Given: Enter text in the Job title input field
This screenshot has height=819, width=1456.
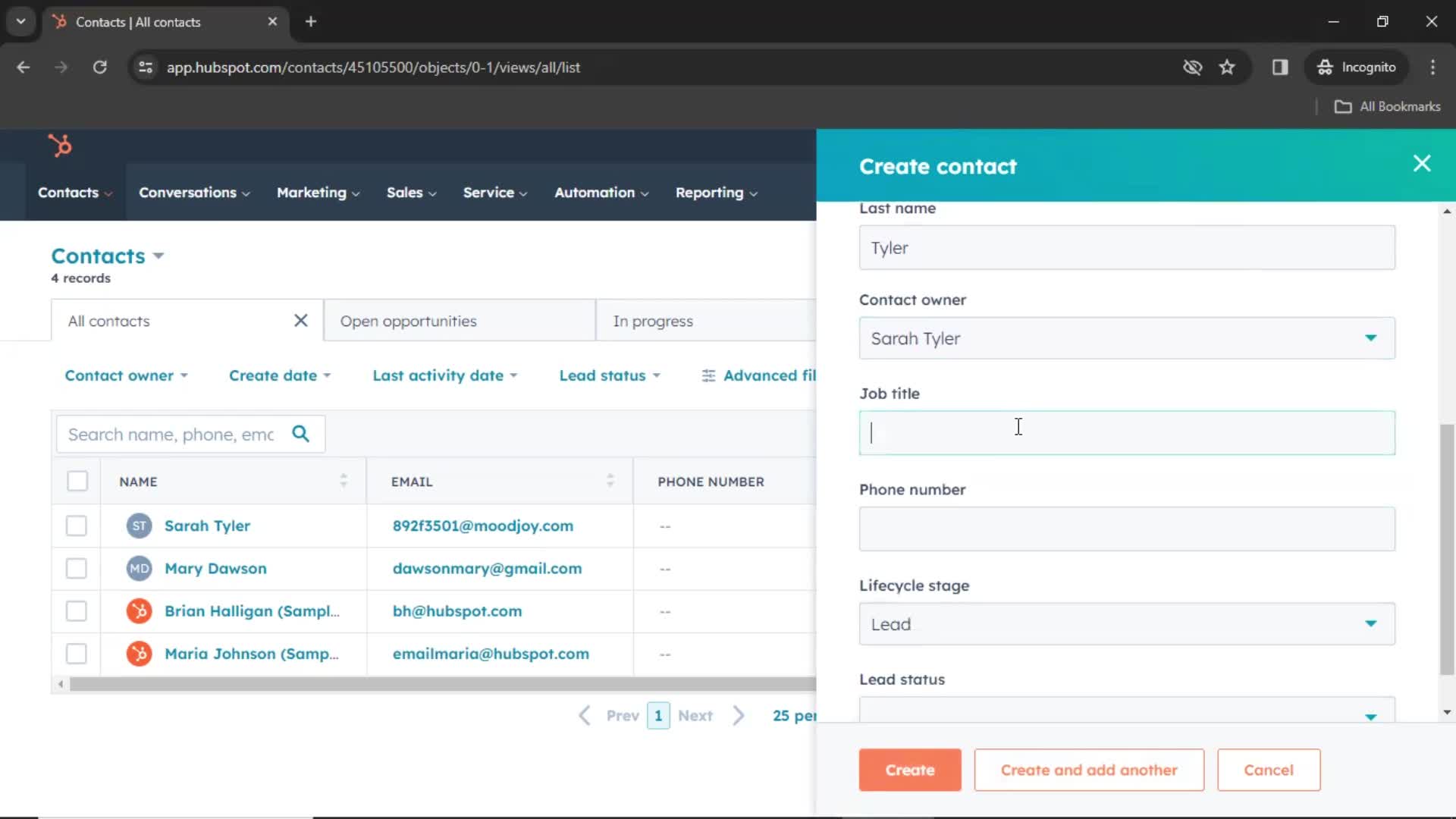Looking at the screenshot, I should point(1127,432).
